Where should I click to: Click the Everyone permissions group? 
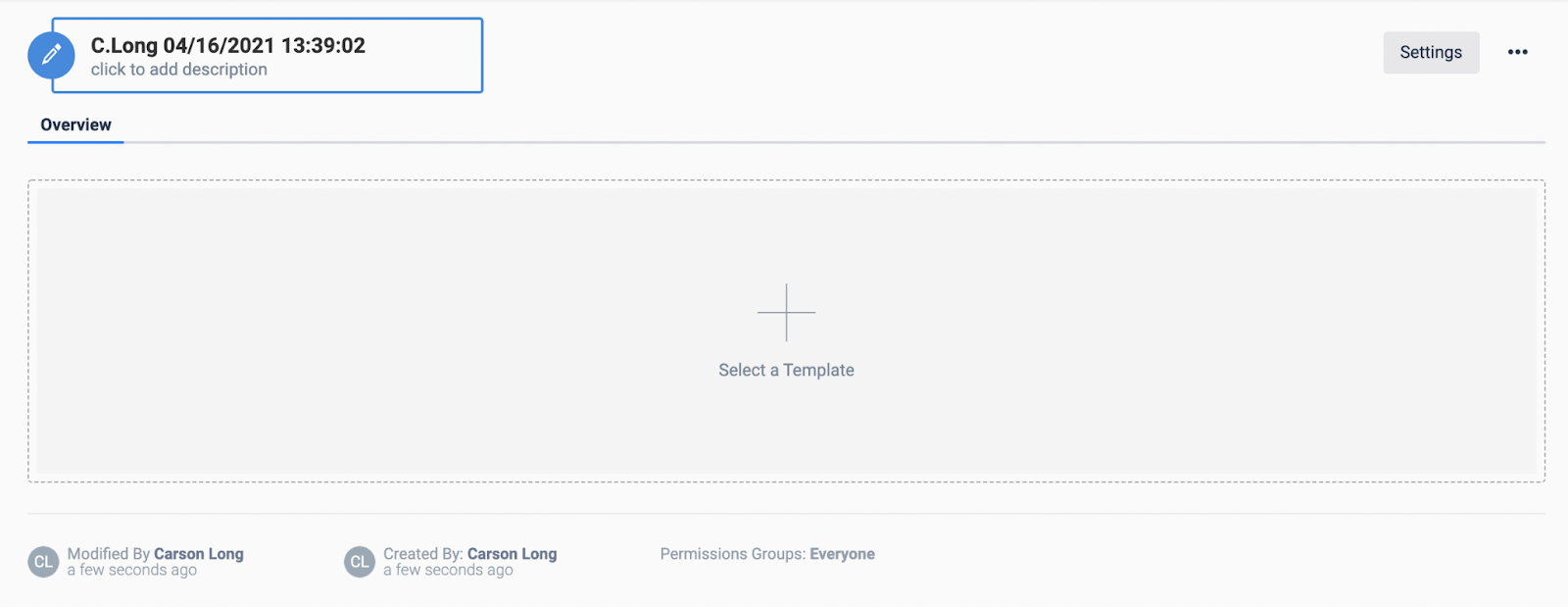(842, 554)
